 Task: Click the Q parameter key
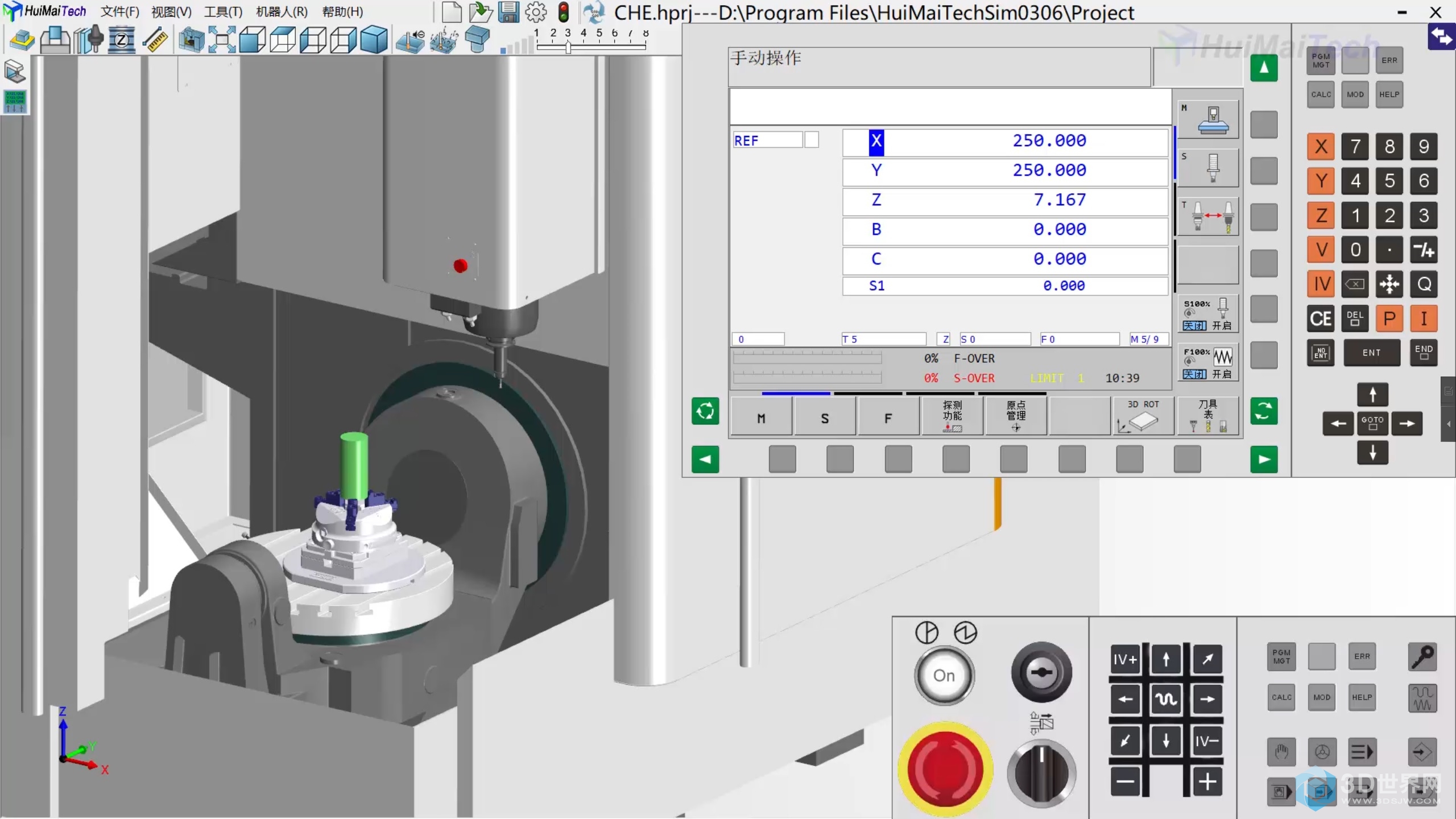(x=1424, y=284)
